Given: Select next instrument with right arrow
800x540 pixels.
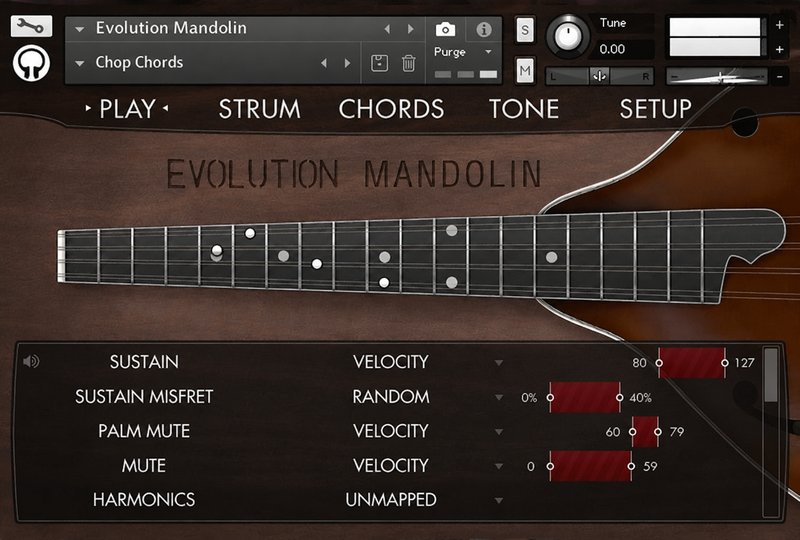Looking at the screenshot, I should pyautogui.click(x=411, y=29).
